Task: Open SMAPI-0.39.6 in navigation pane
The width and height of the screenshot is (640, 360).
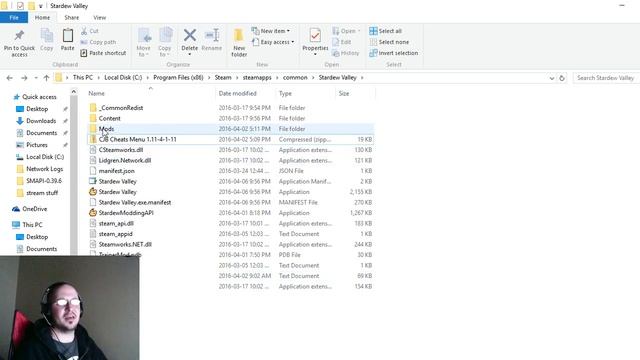Action: point(44,180)
